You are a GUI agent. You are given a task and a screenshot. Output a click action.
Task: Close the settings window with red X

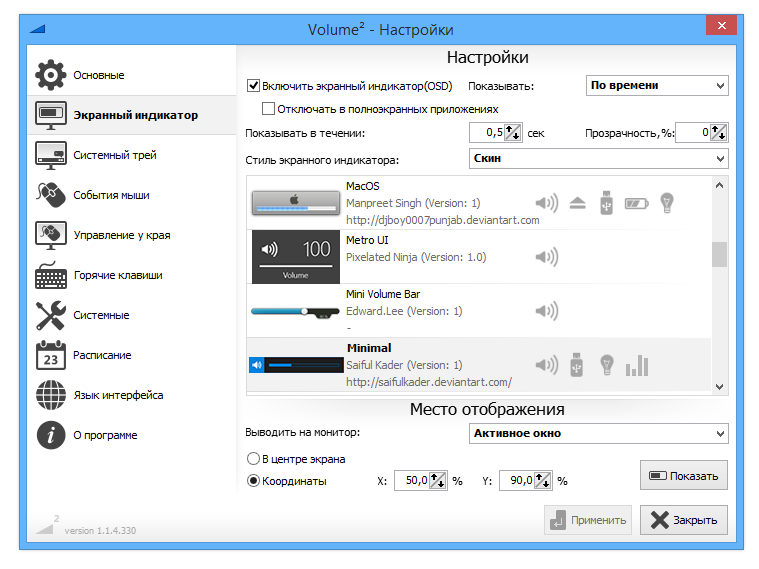click(x=721, y=25)
